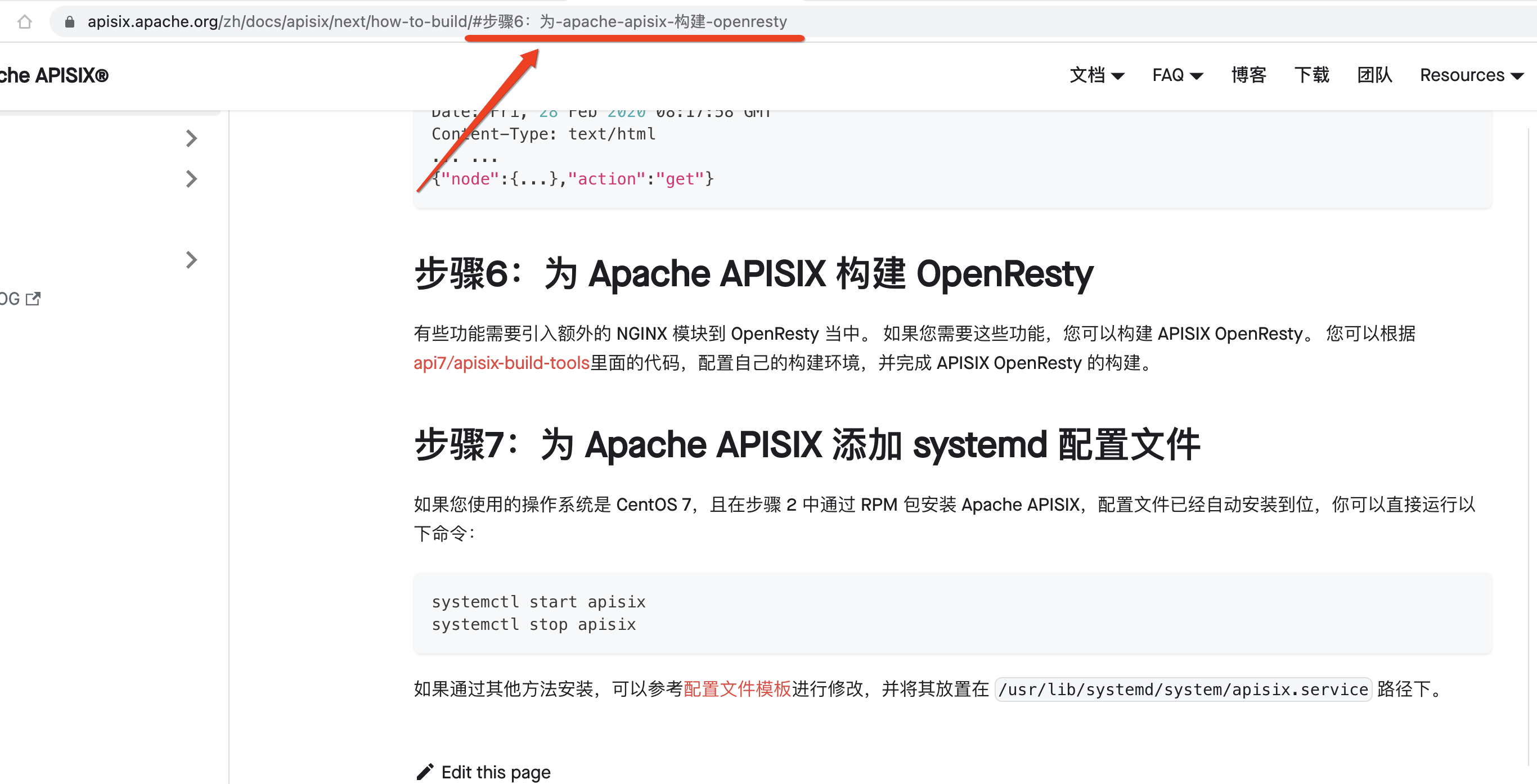Expand the first sidebar chevron

191,138
